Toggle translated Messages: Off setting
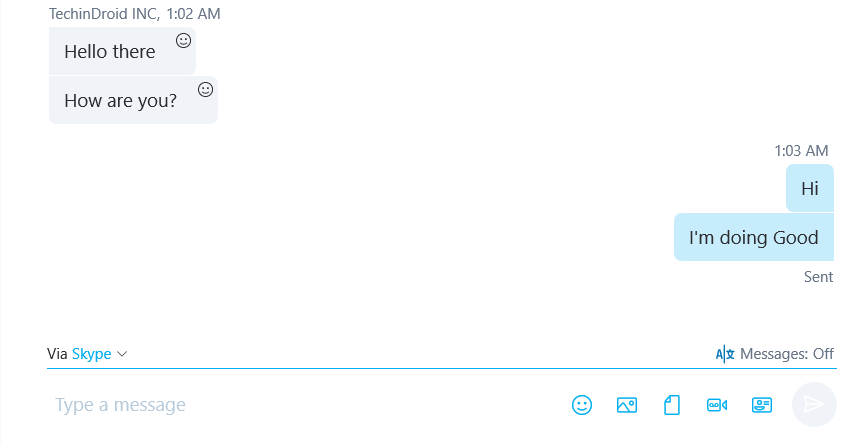Image resolution: width=865 pixels, height=444 pixels. 787,354
